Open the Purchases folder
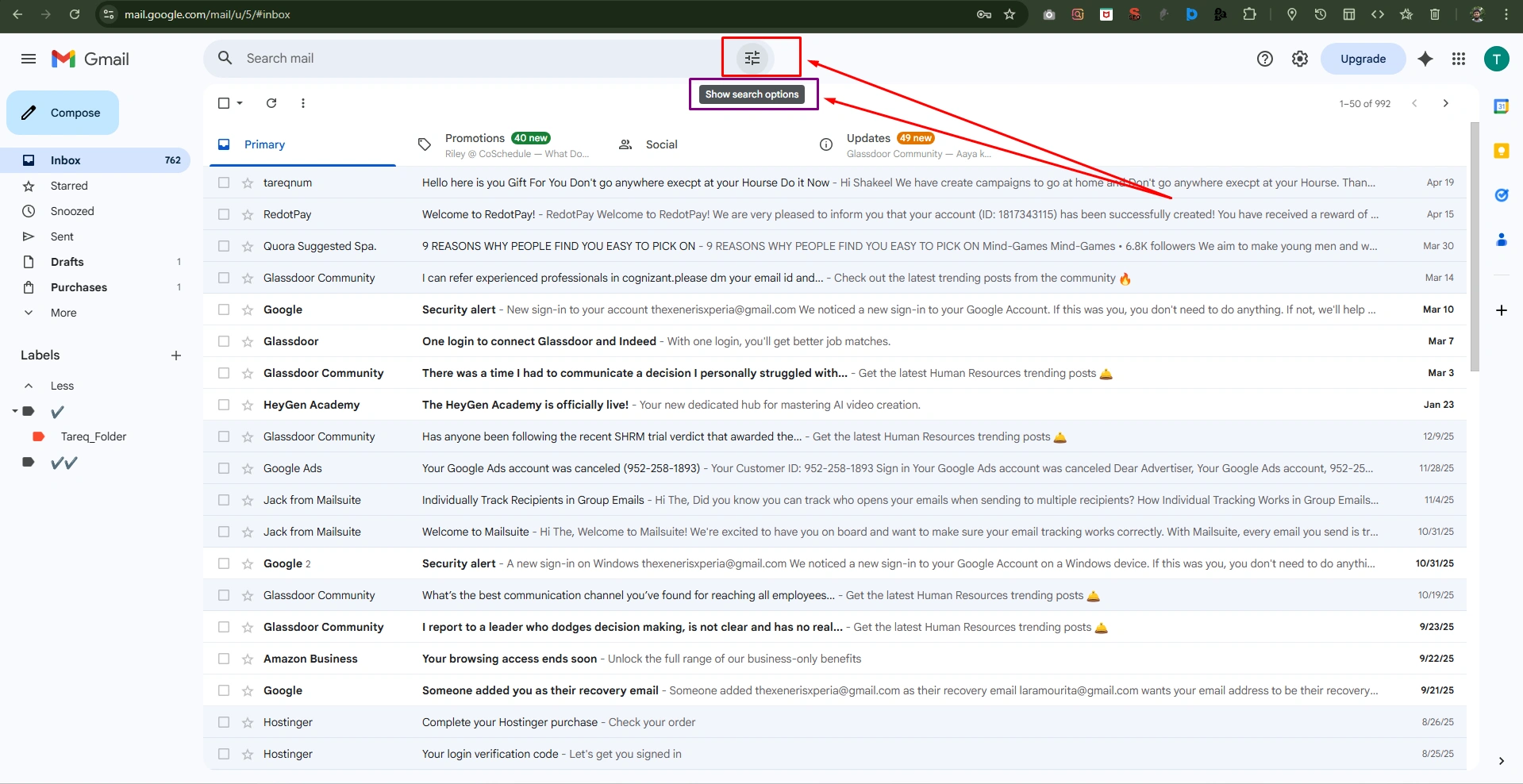Screen dimensions: 1523x784 [95, 287]
